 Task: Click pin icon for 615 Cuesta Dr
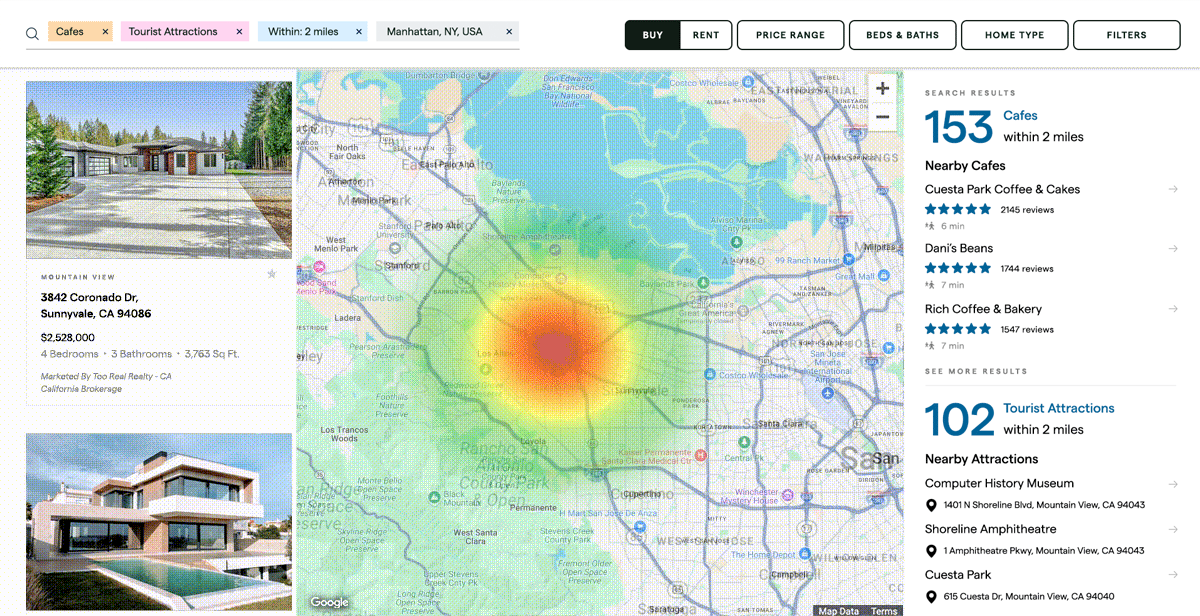coord(931,597)
